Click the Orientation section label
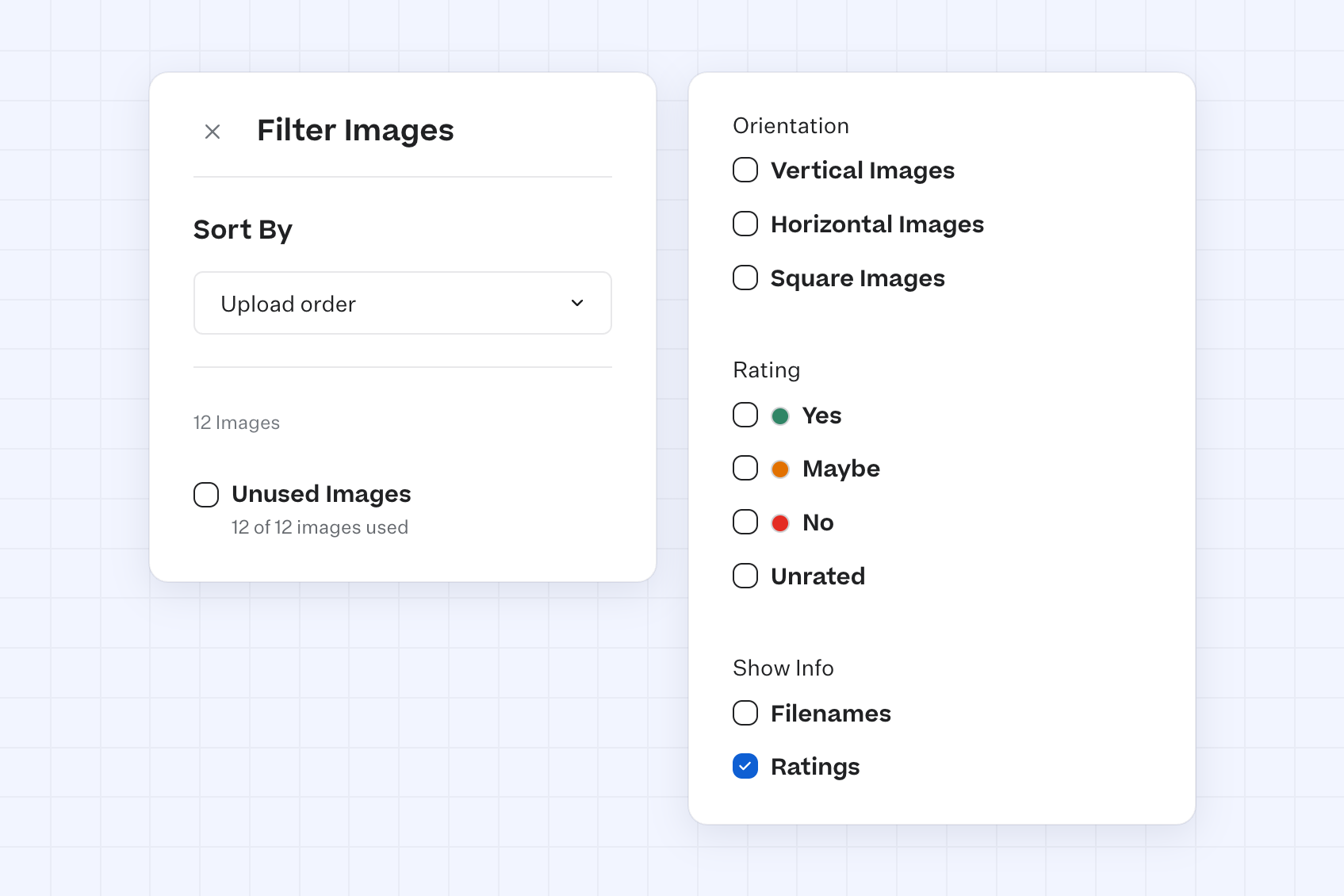1344x896 pixels. [791, 126]
